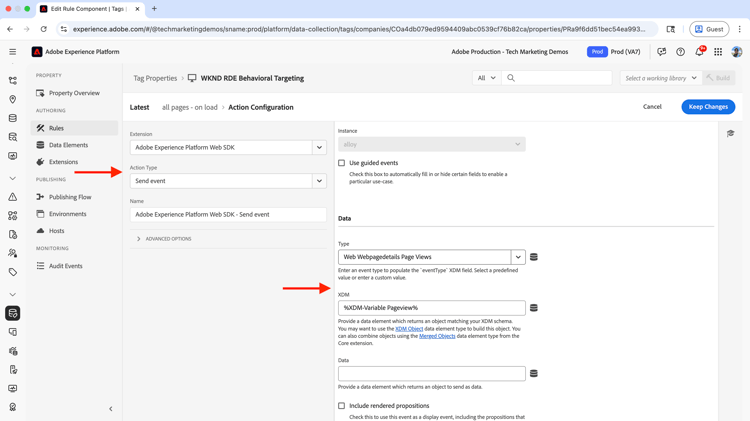Click the data element picker beside Data field
Viewport: 750px width, 421px height.
point(534,373)
